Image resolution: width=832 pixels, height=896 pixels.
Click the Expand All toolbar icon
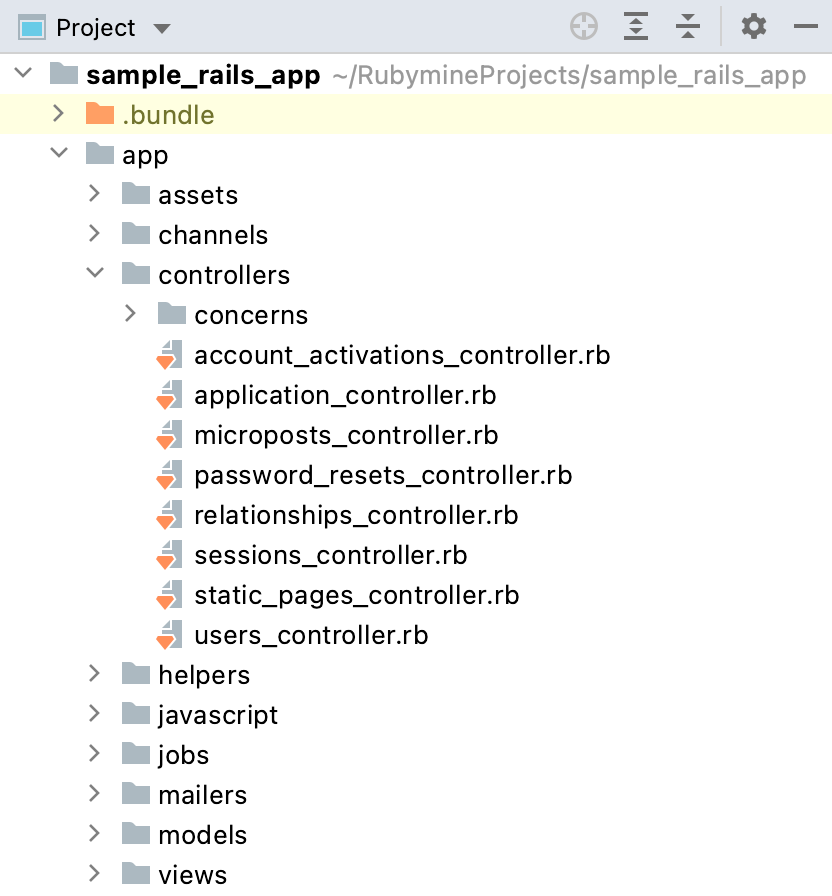tap(635, 27)
